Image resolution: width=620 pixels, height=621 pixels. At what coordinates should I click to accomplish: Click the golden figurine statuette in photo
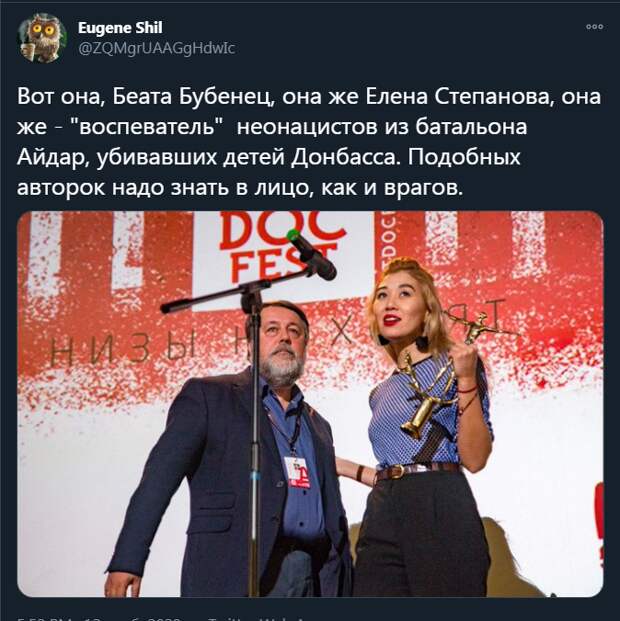tap(479, 327)
